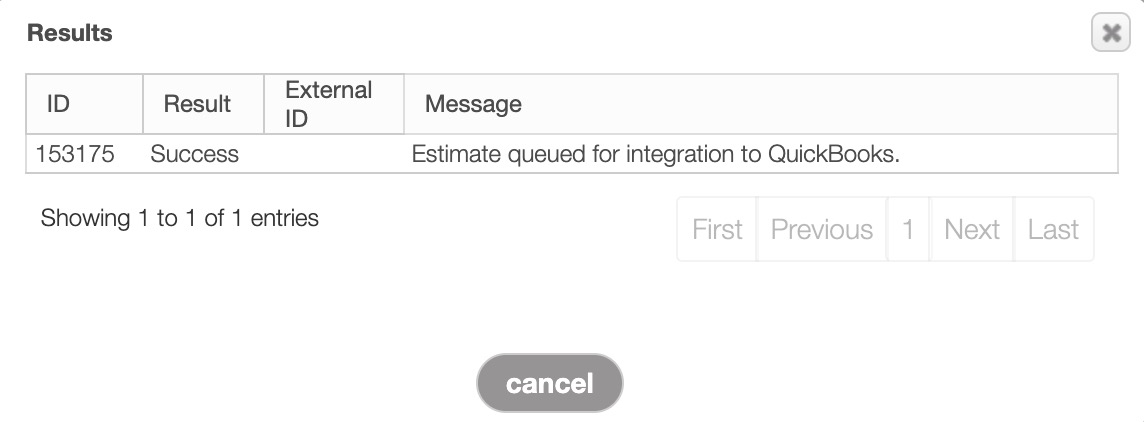Click the Showing 1 to 1 entries text

click(x=180, y=218)
